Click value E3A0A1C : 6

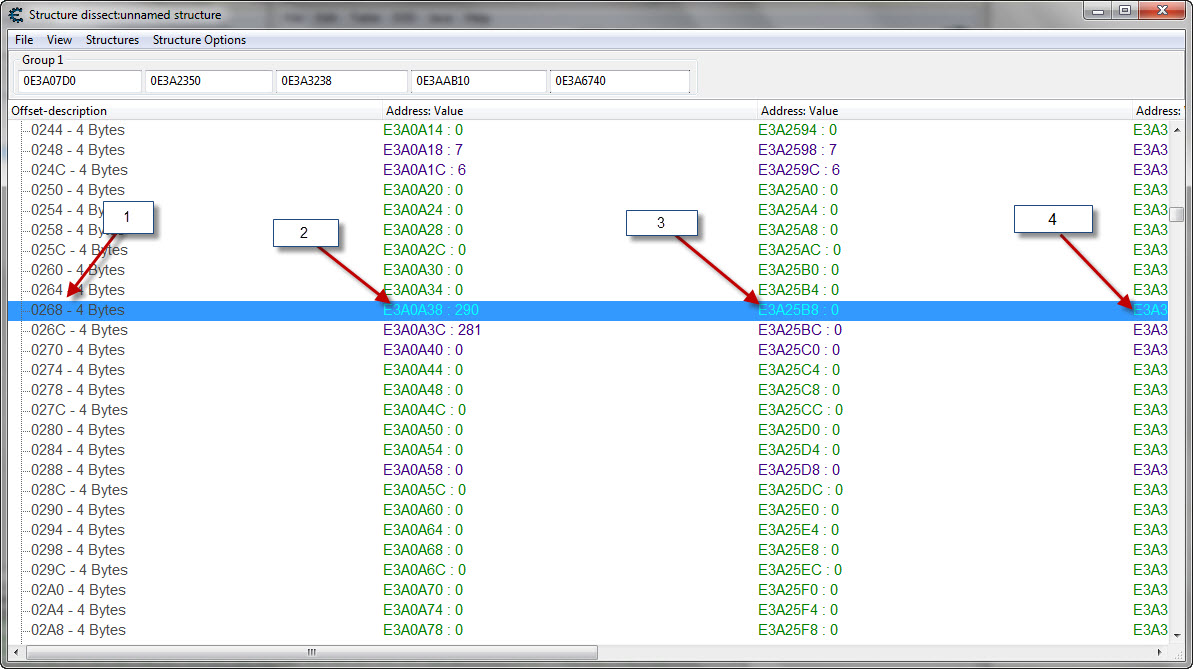424,170
